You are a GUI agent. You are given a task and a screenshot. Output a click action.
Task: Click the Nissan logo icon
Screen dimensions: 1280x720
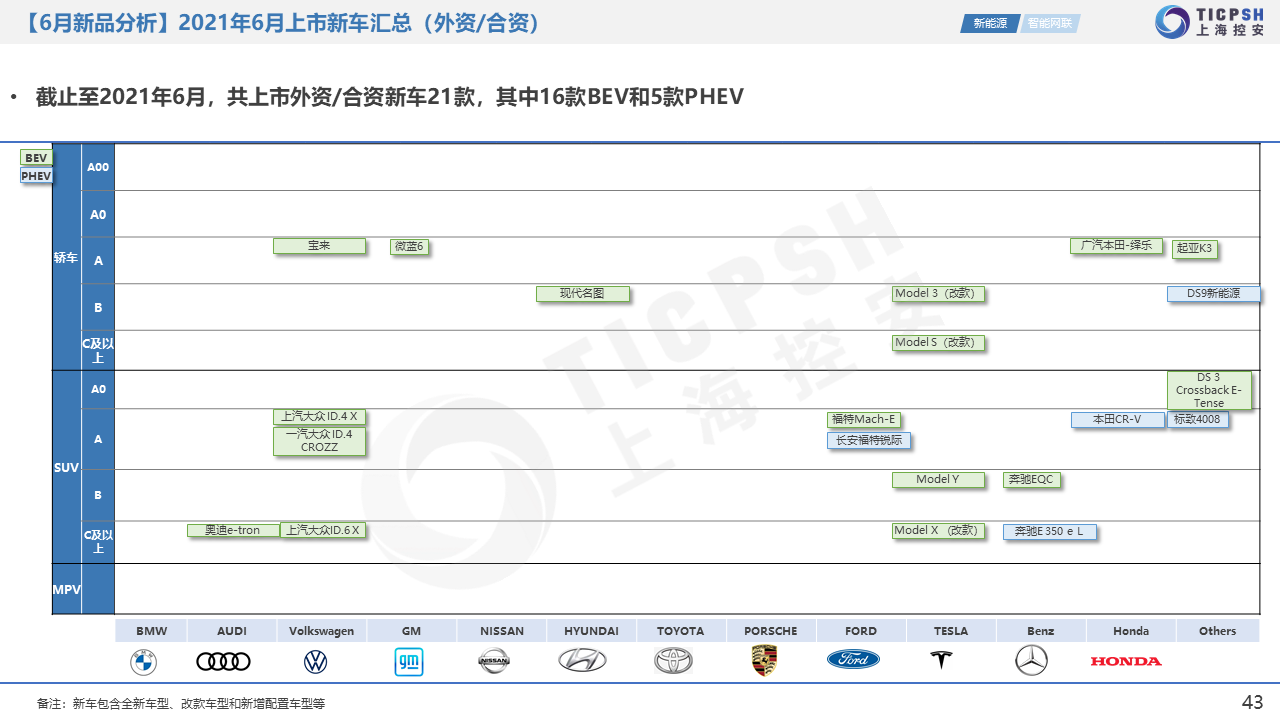[x=494, y=661]
